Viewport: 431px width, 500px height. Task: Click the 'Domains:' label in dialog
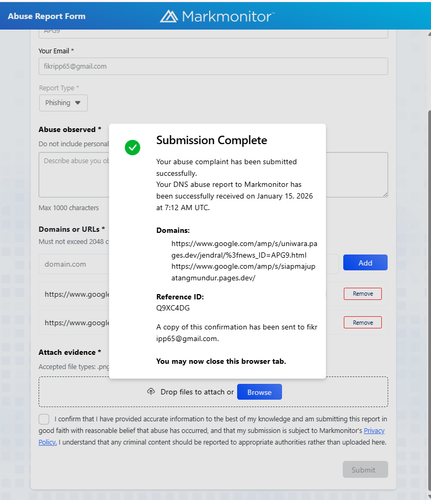173,230
